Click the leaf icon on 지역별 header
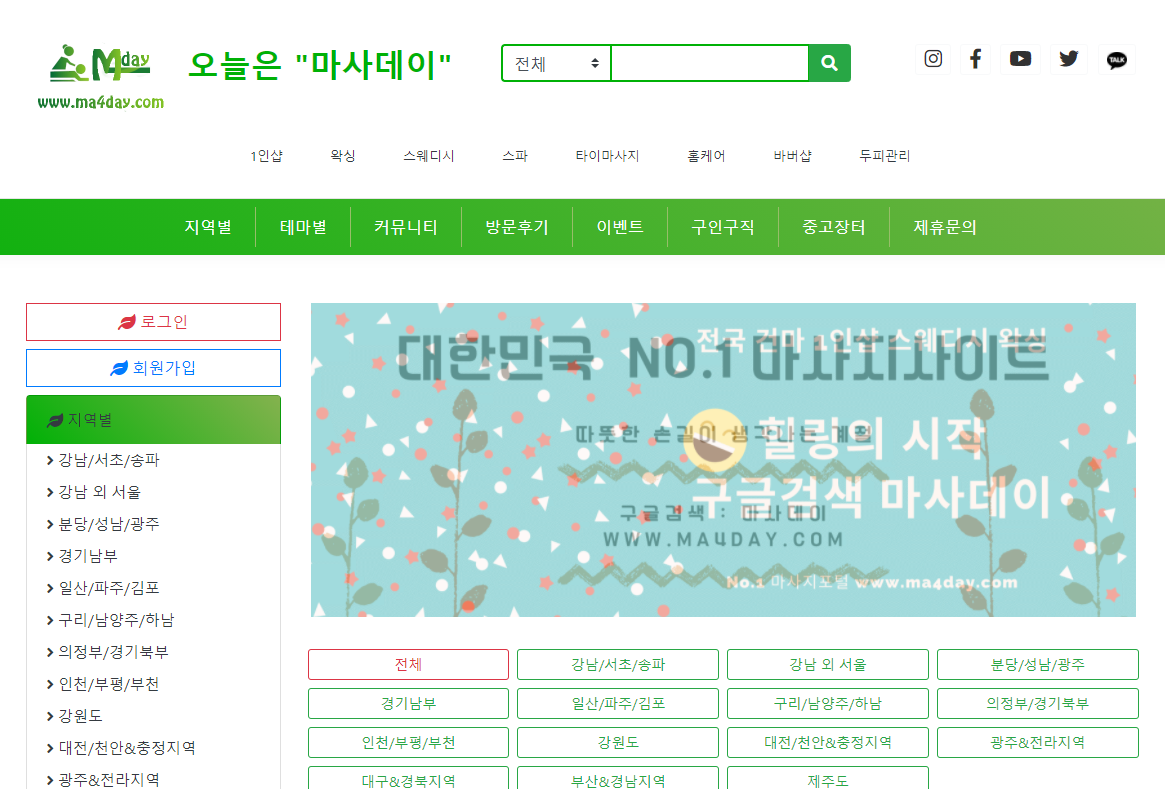The height and width of the screenshot is (789, 1165). (55, 421)
